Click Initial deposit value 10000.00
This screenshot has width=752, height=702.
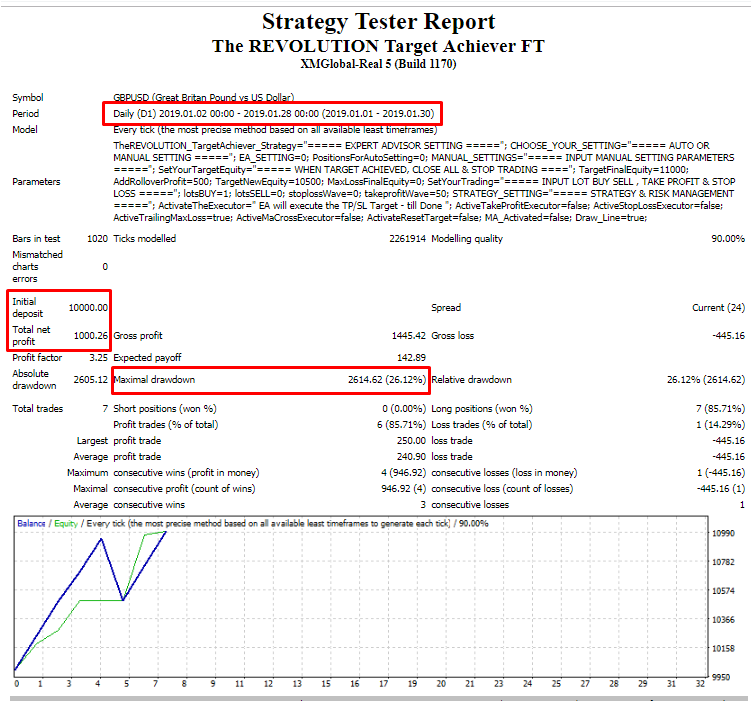88,307
